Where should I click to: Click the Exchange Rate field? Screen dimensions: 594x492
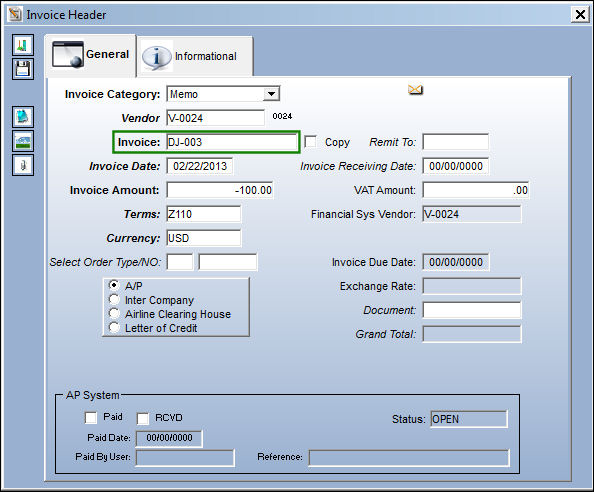(x=472, y=286)
